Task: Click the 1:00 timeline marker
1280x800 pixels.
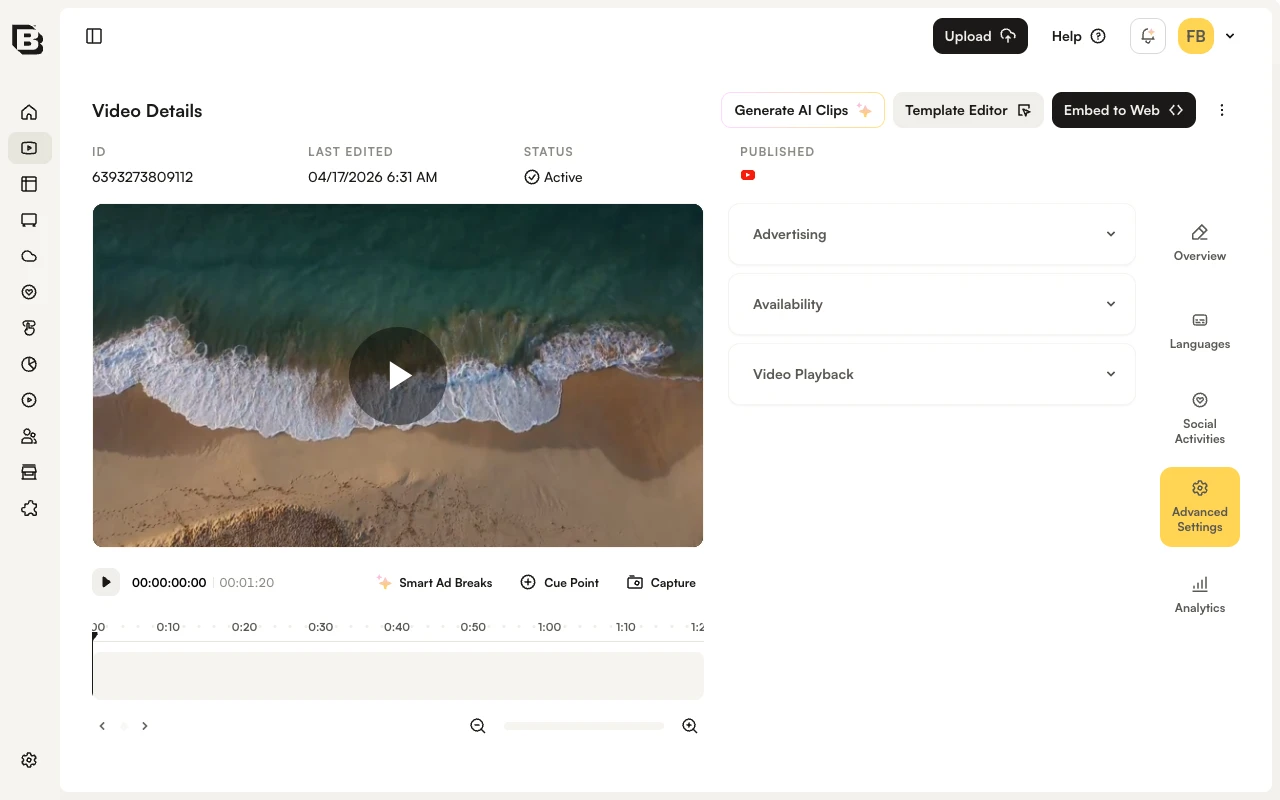Action: pyautogui.click(x=549, y=627)
